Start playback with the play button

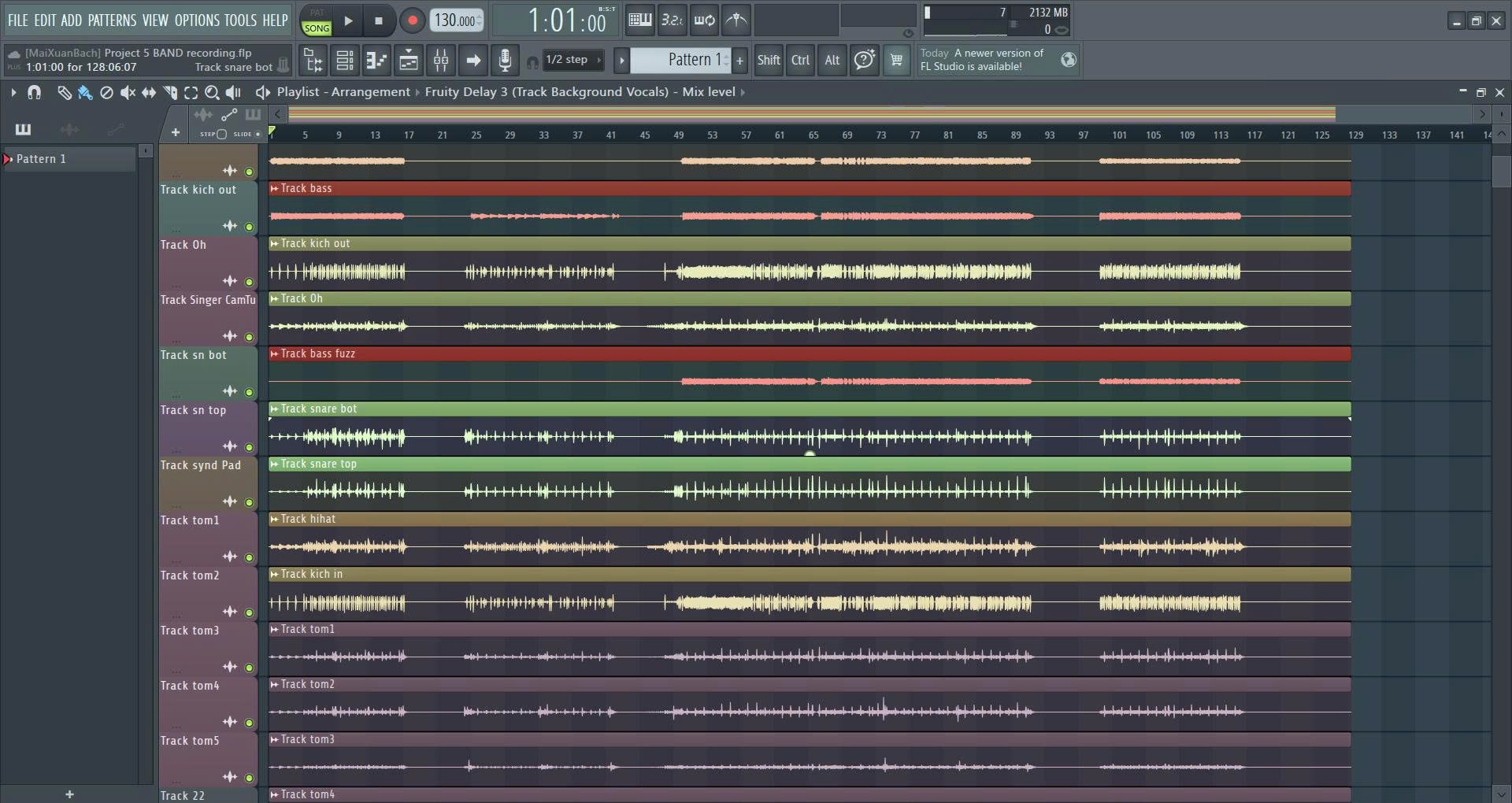348,20
